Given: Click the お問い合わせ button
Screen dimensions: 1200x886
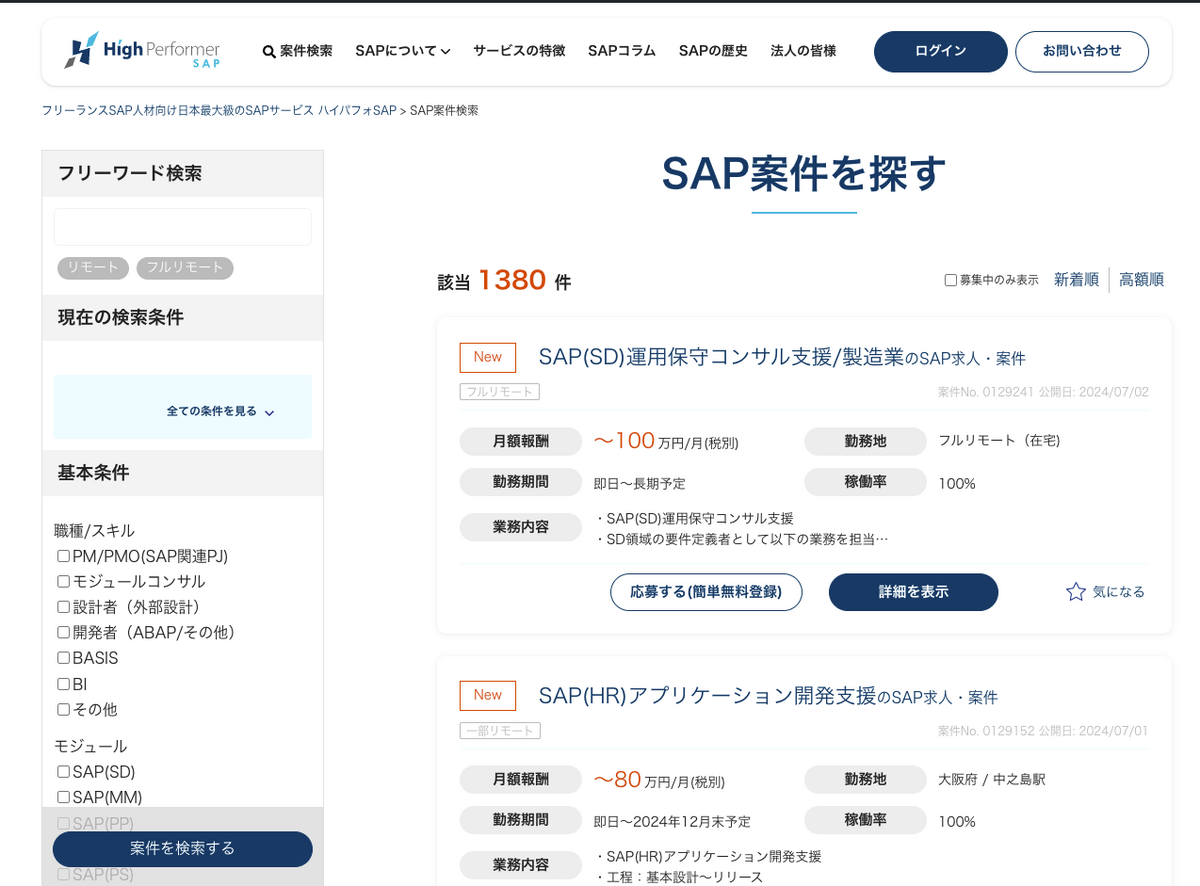Looking at the screenshot, I should pyautogui.click(x=1082, y=52).
